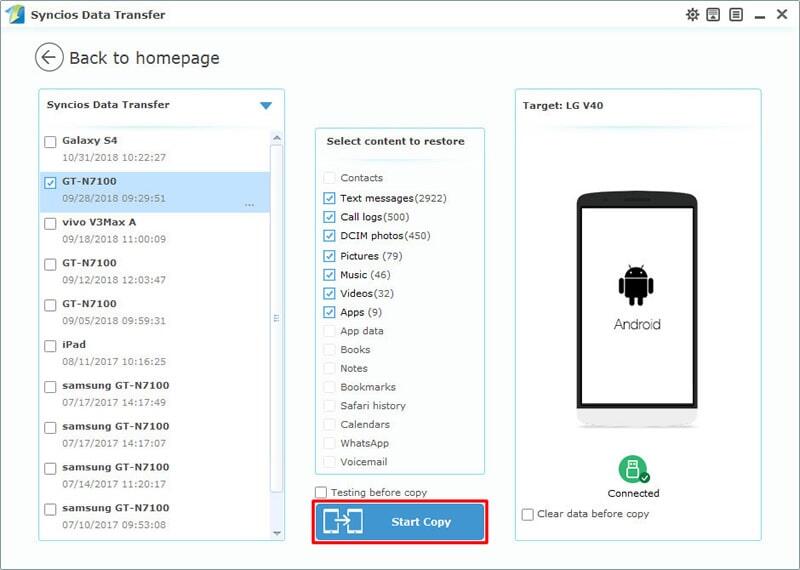This screenshot has width=800, height=570.
Task: Click the Bookmarks content label
Action: tap(368, 387)
